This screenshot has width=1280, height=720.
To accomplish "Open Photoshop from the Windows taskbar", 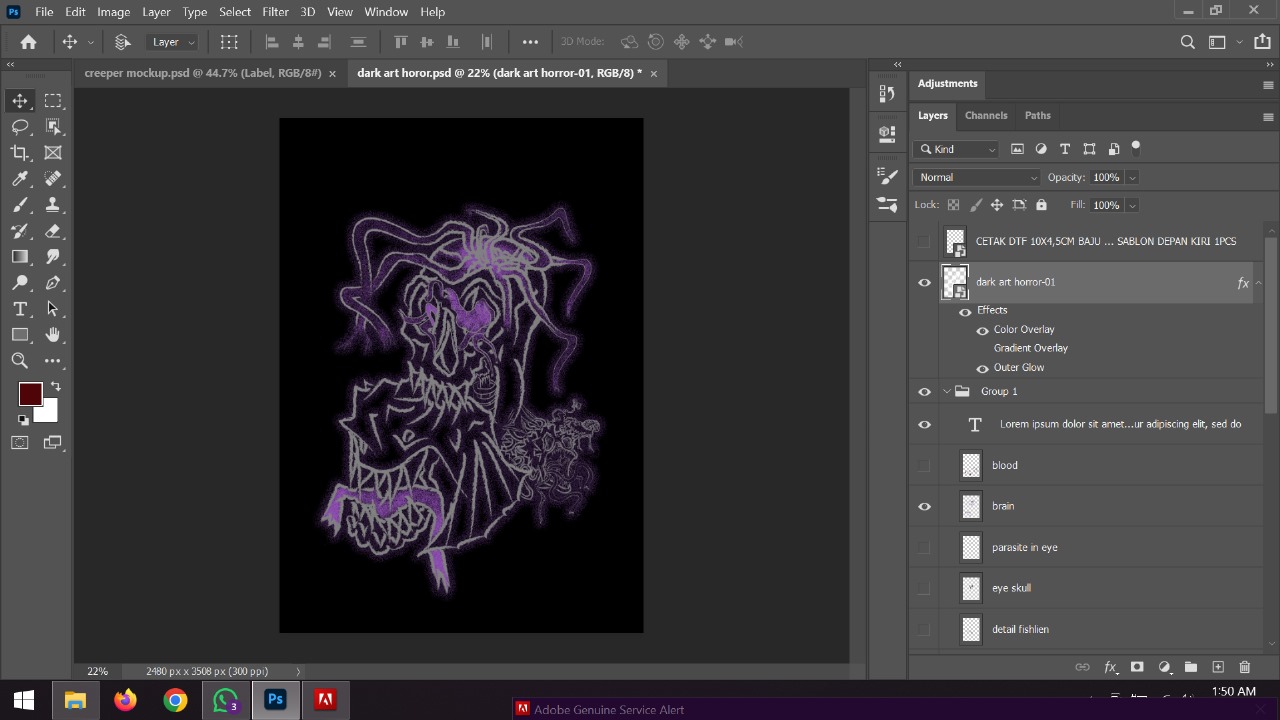I will (275, 700).
